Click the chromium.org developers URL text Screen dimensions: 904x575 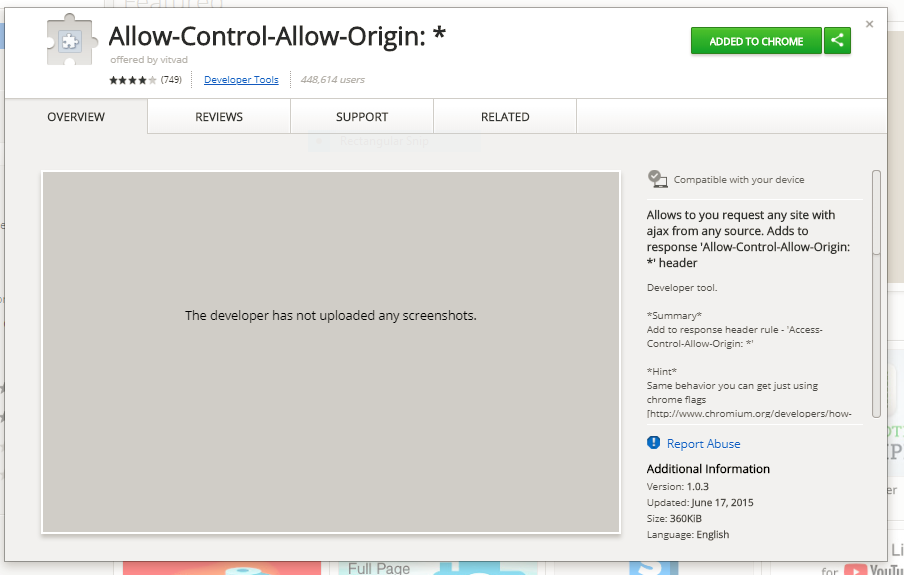click(749, 414)
